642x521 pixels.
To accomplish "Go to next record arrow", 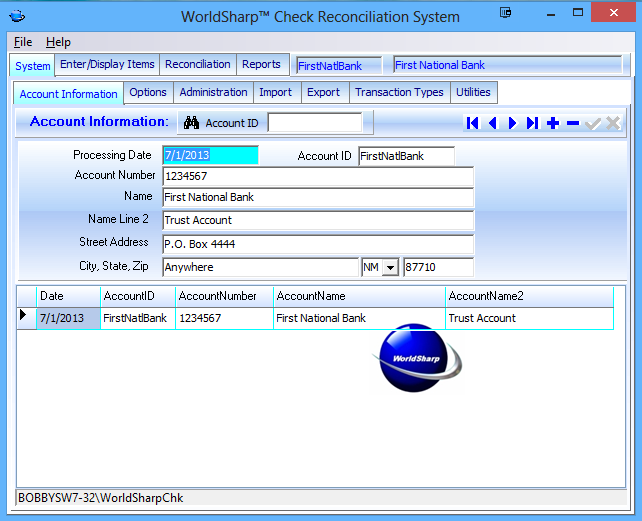I will coord(513,123).
